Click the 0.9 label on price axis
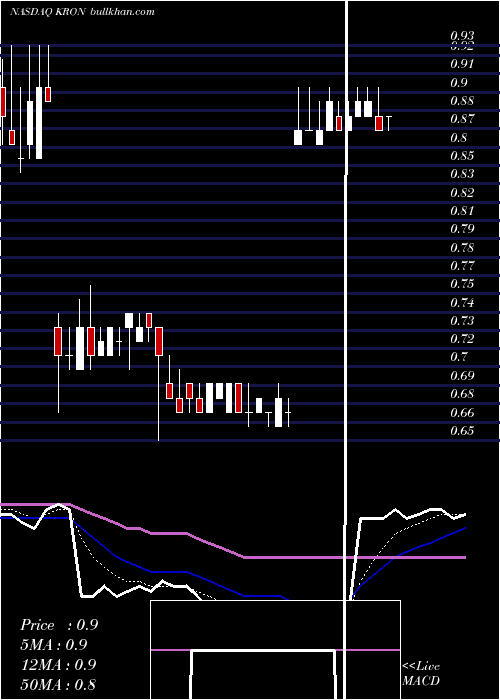The image size is (500, 700). [458, 83]
